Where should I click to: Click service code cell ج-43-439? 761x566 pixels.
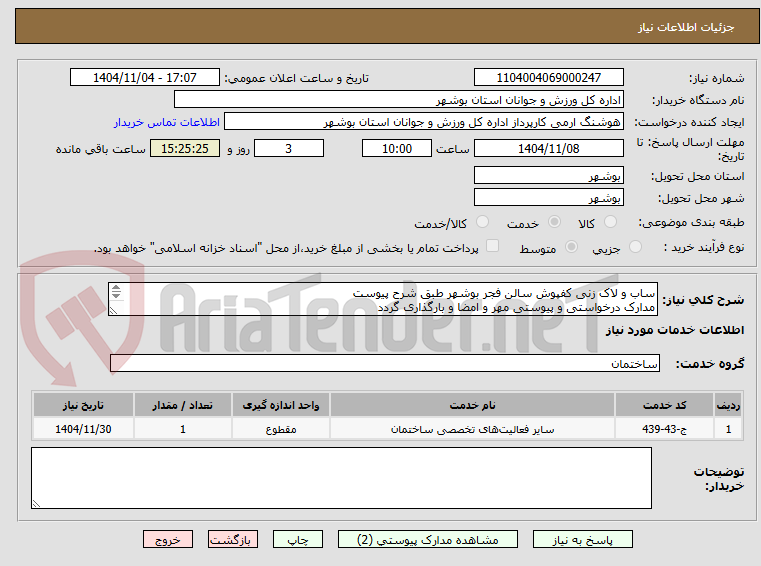[664, 429]
